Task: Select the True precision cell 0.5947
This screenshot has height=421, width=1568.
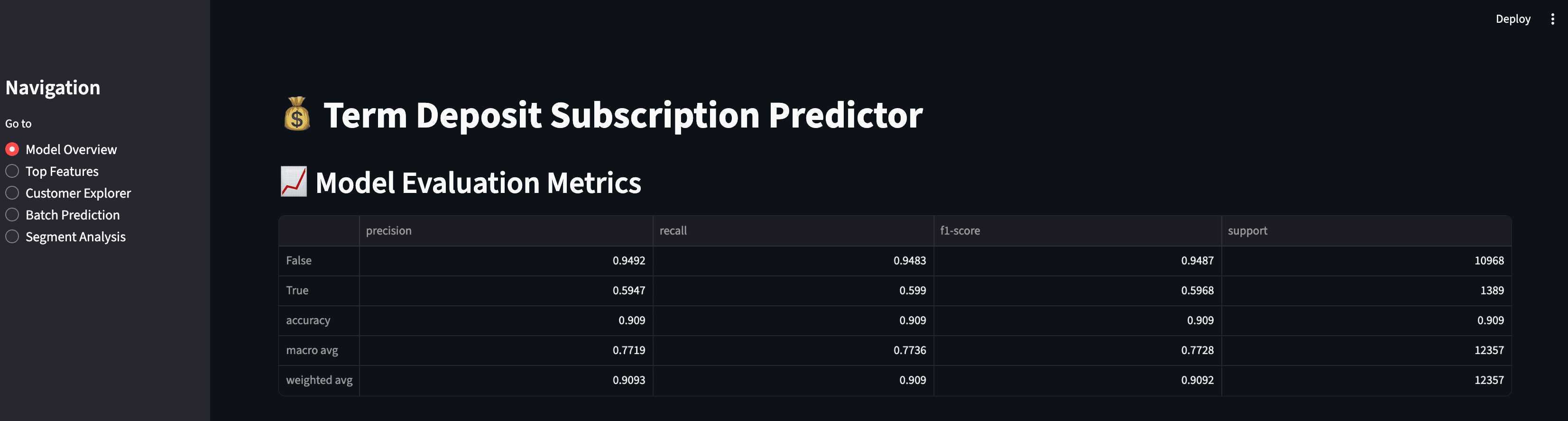Action: pyautogui.click(x=506, y=290)
